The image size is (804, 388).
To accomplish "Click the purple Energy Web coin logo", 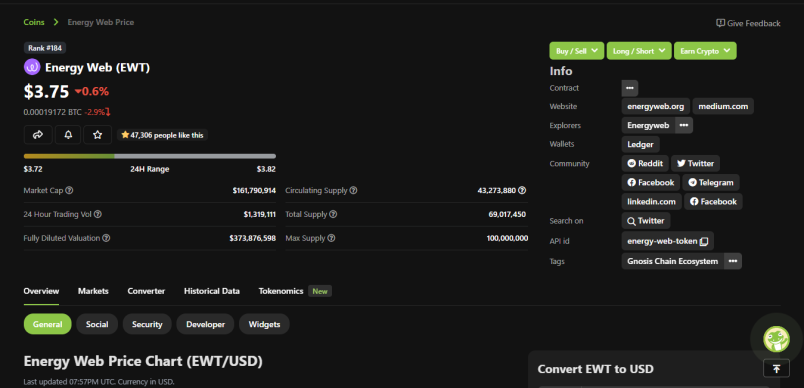I will pyautogui.click(x=32, y=67).
